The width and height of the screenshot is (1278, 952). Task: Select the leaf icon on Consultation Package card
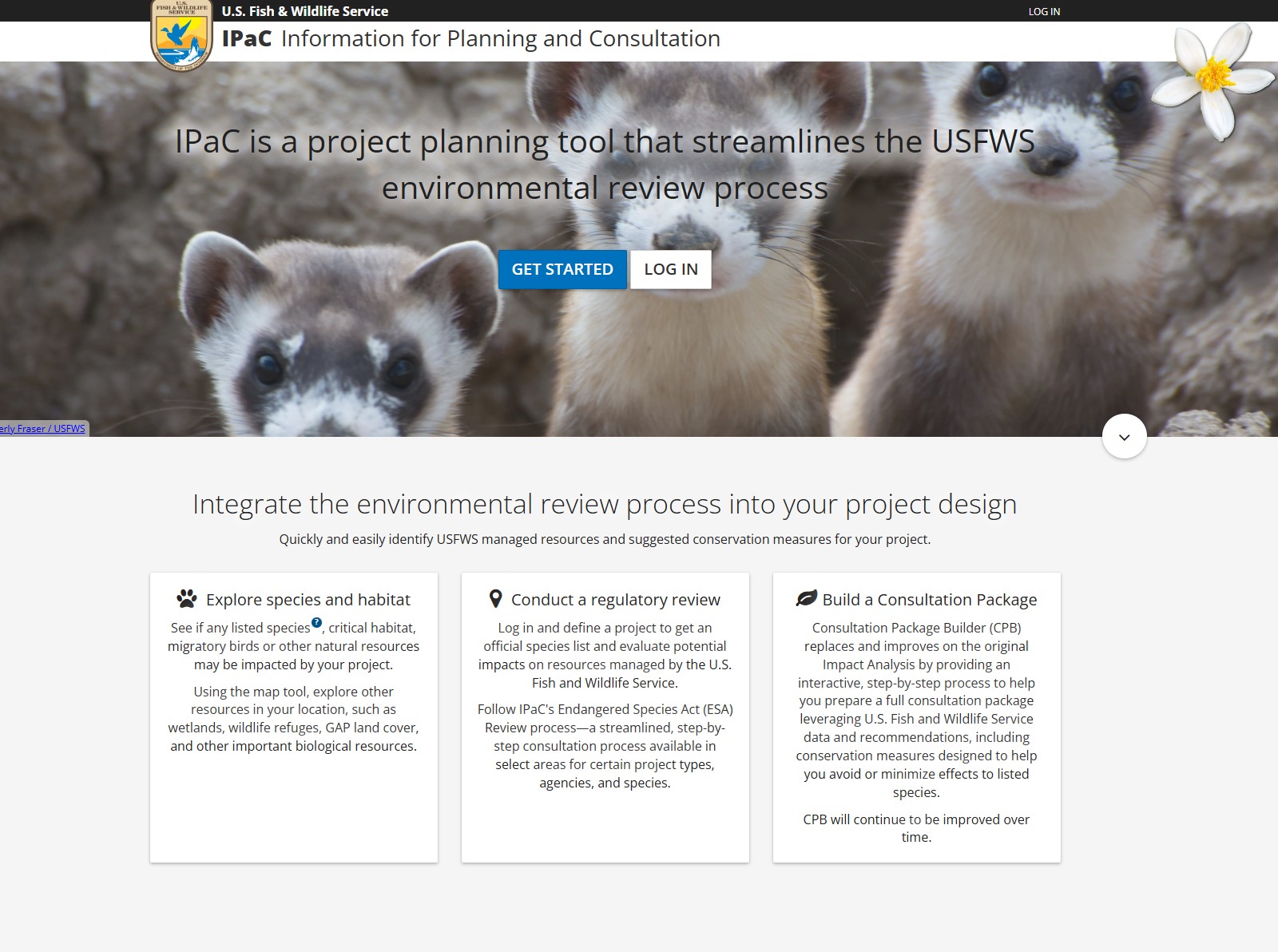(x=806, y=597)
